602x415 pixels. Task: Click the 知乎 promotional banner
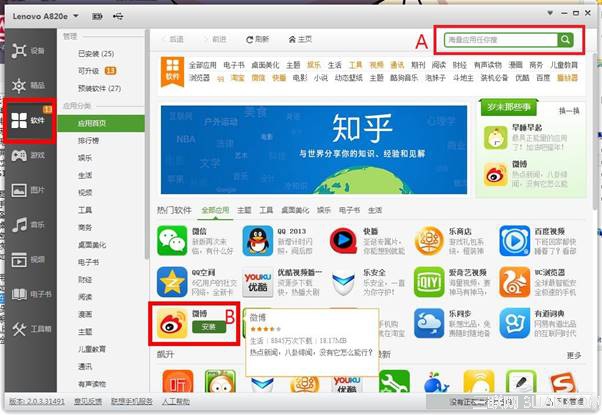[314, 150]
